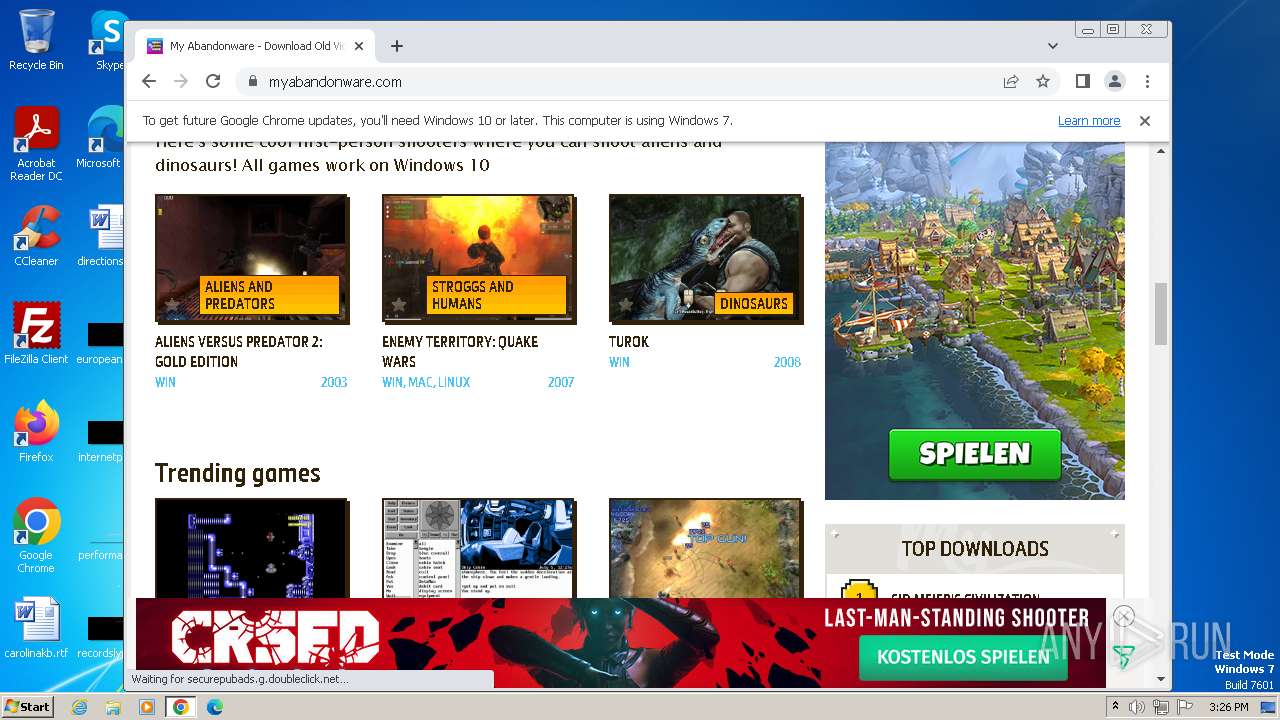This screenshot has height=720, width=1280.
Task: Bookmark this page with the star icon
Action: (x=1043, y=82)
